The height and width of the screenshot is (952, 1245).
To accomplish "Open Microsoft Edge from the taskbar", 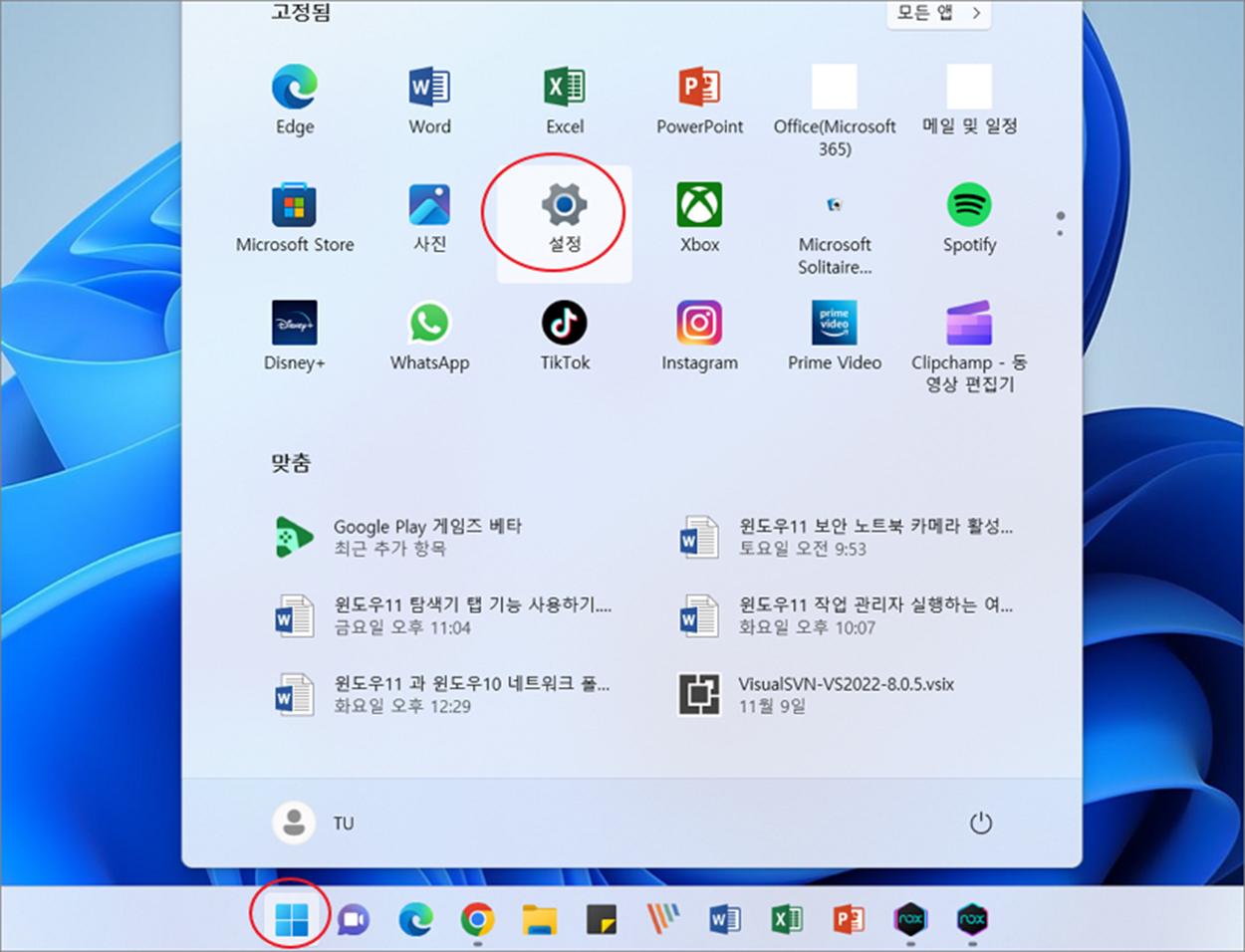I will pyautogui.click(x=415, y=919).
